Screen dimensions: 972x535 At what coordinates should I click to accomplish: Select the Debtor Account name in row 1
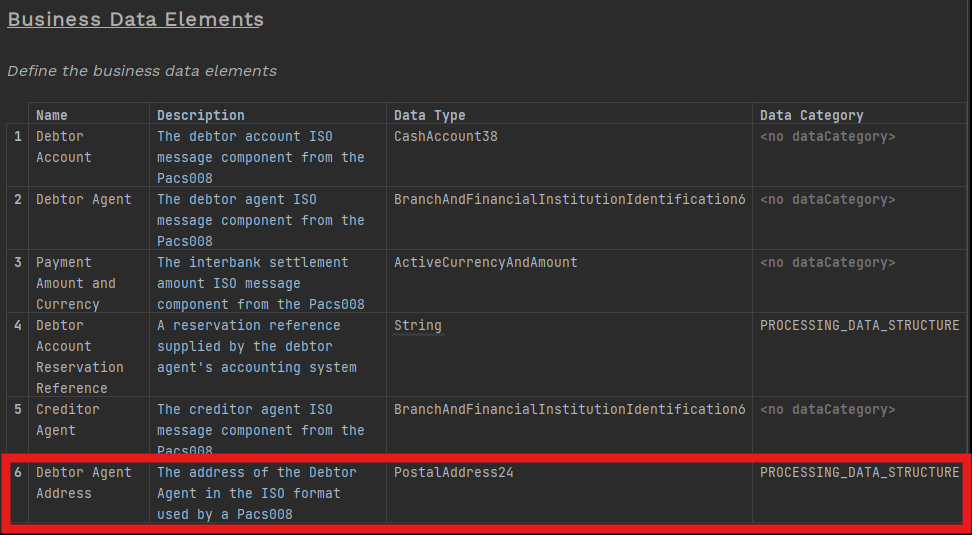(x=63, y=146)
